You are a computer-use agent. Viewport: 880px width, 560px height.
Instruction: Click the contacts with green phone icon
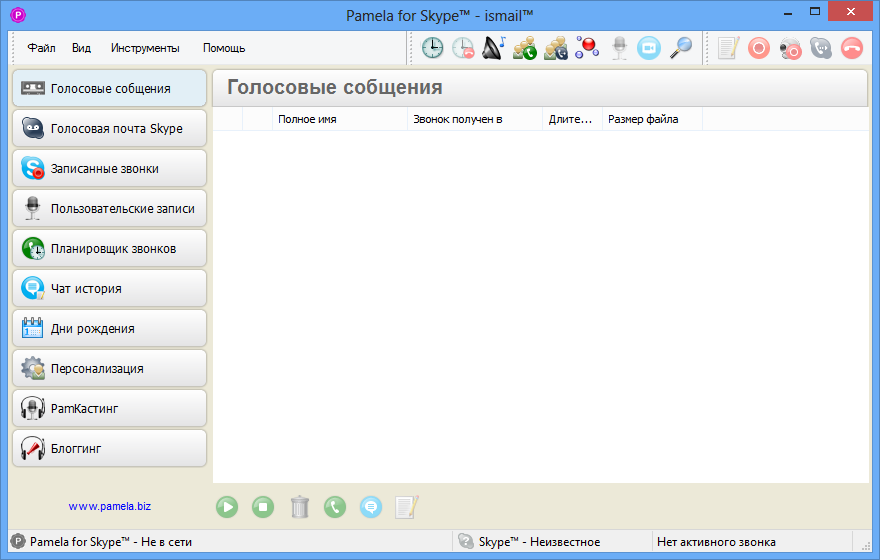(x=525, y=48)
